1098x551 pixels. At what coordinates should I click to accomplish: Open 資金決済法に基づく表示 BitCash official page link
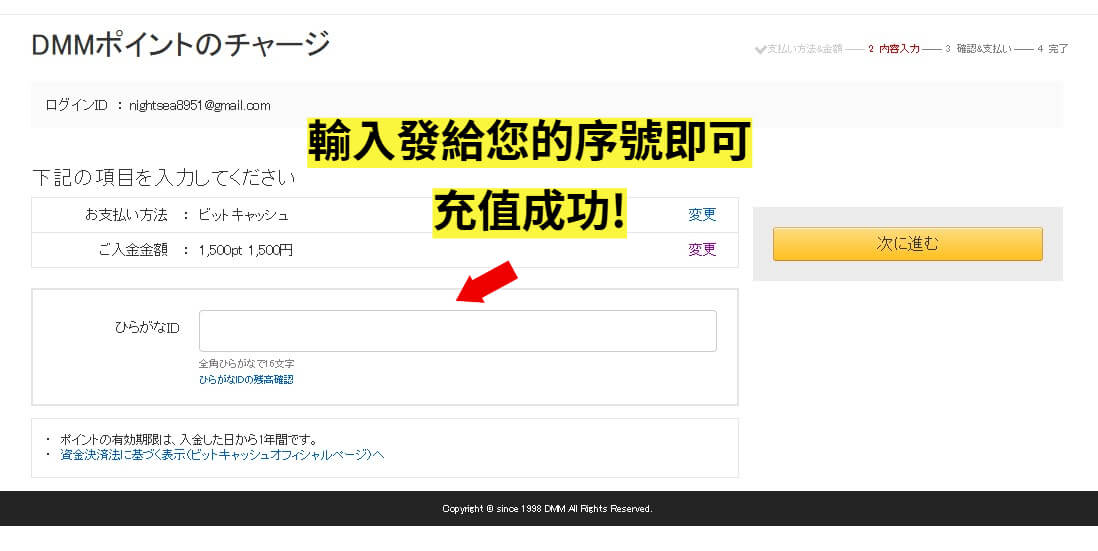coord(222,454)
